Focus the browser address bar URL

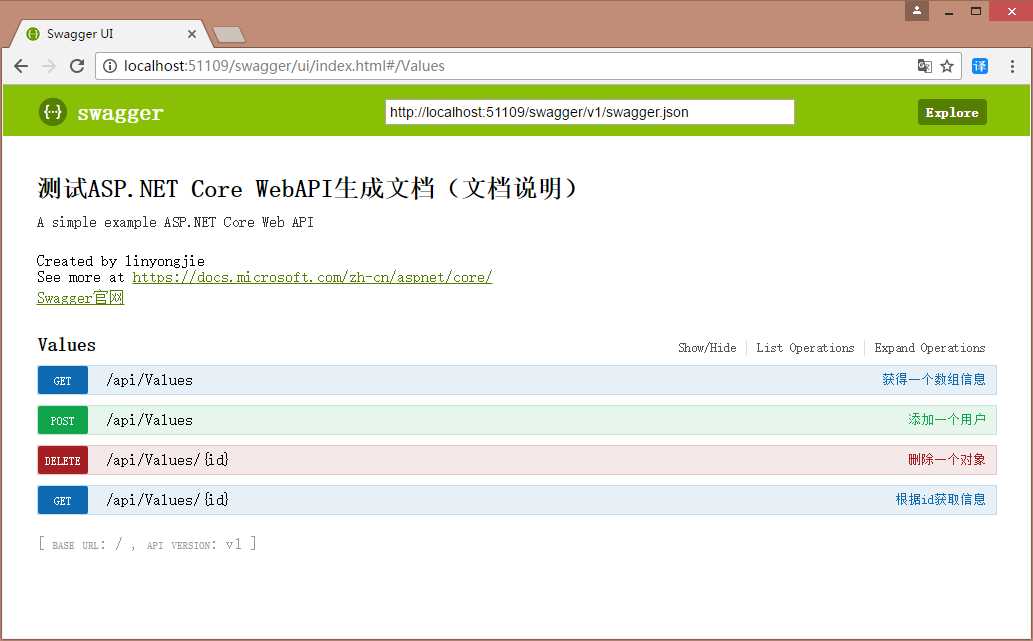284,66
